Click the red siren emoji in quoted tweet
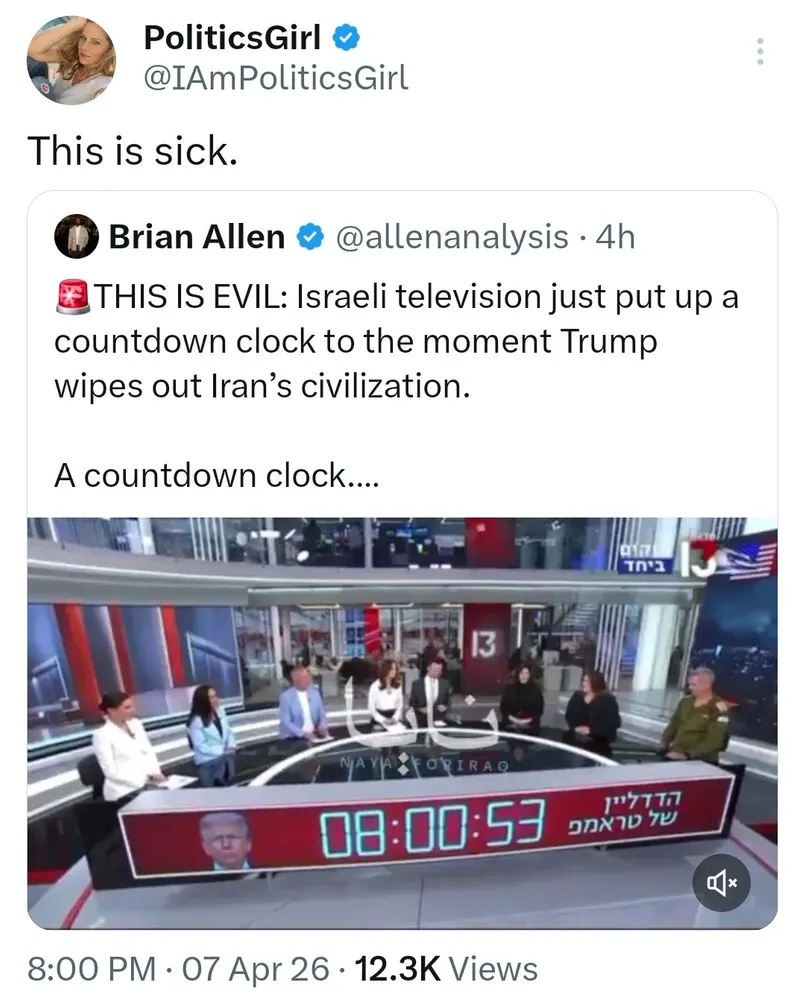The height and width of the screenshot is (1000, 805). pyautogui.click(x=73, y=297)
